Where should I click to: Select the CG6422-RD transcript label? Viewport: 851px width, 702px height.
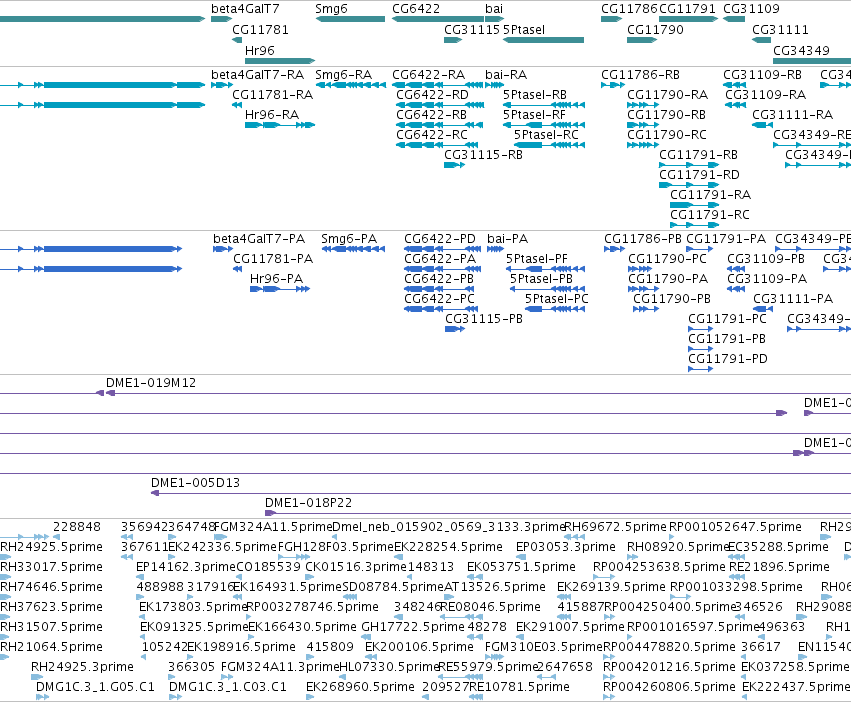pos(432,94)
